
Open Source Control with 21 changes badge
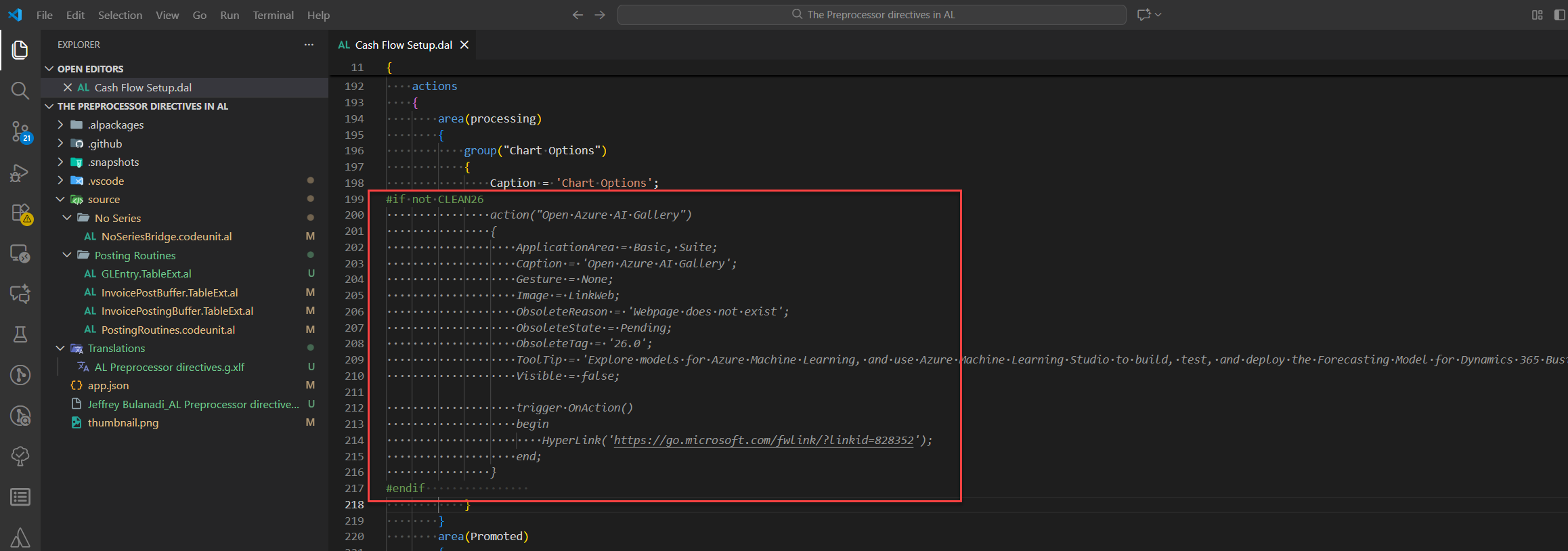pos(20,131)
